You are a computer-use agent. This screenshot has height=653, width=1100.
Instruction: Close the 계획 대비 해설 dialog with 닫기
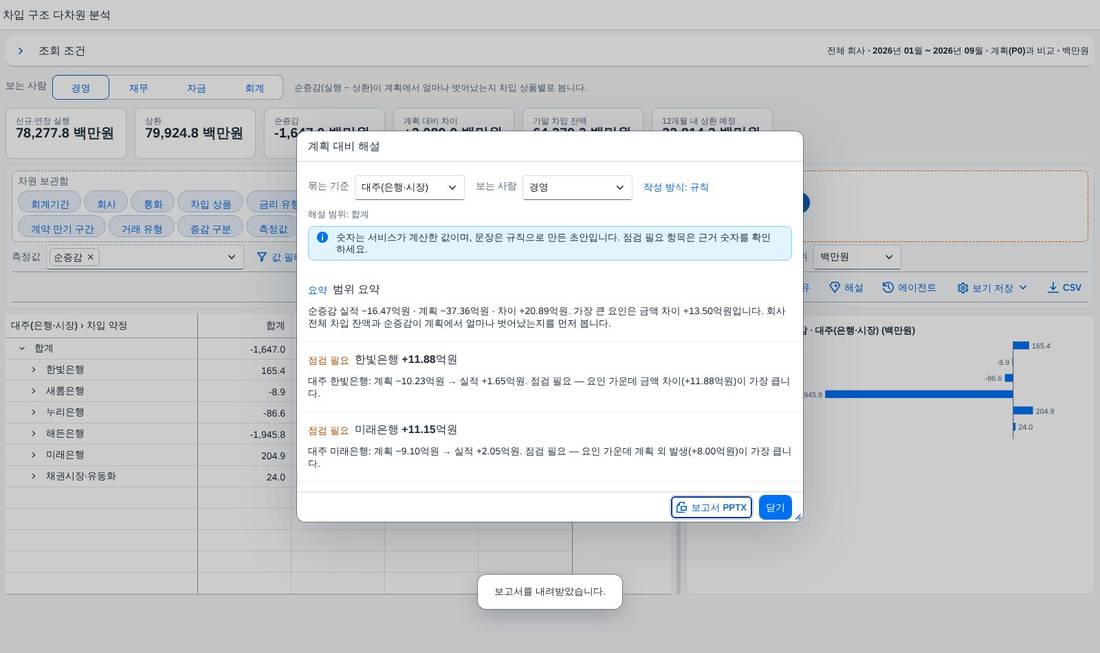click(775, 507)
